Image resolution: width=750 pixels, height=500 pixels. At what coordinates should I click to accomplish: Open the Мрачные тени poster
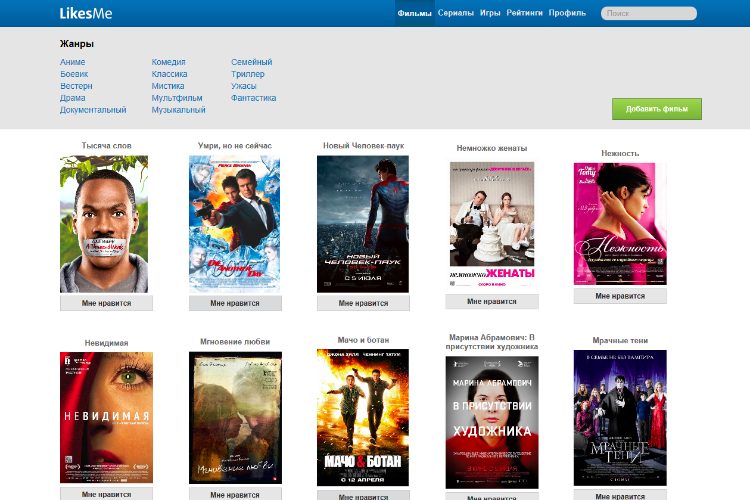(x=620, y=418)
